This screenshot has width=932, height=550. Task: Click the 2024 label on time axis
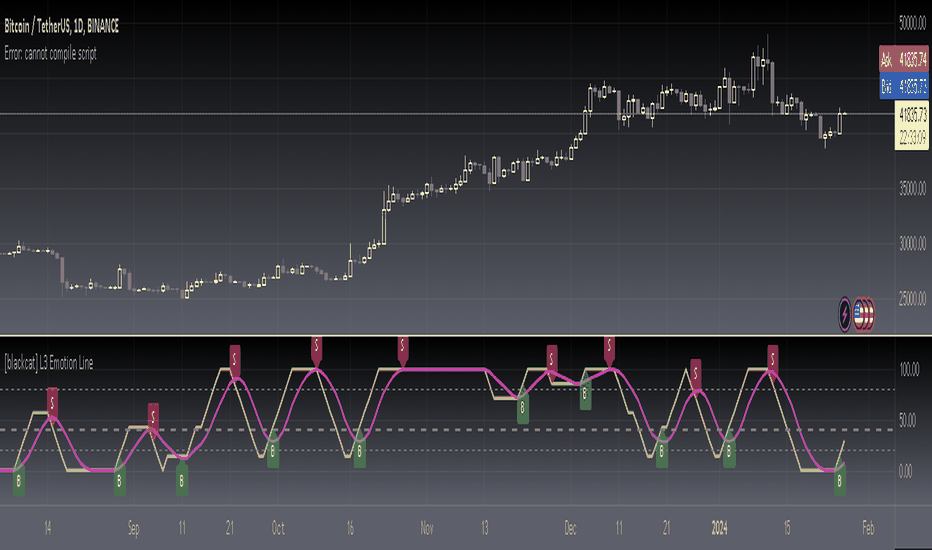click(x=719, y=528)
